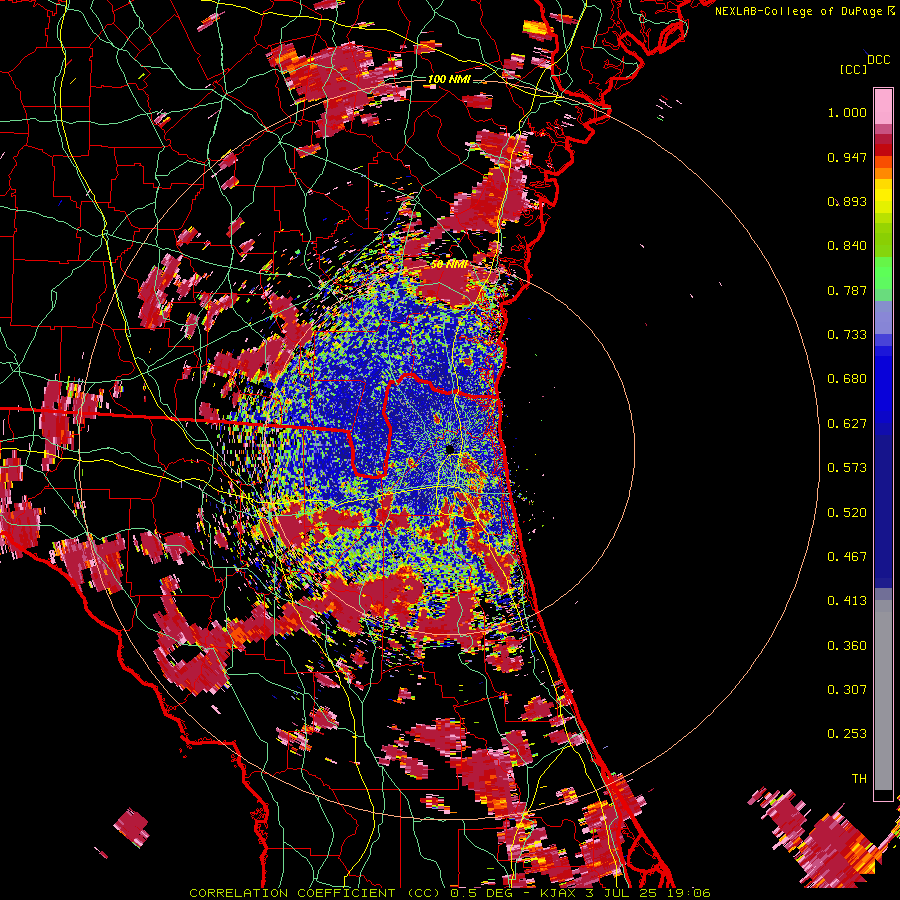Click the 0.787 scale value

coord(847,290)
